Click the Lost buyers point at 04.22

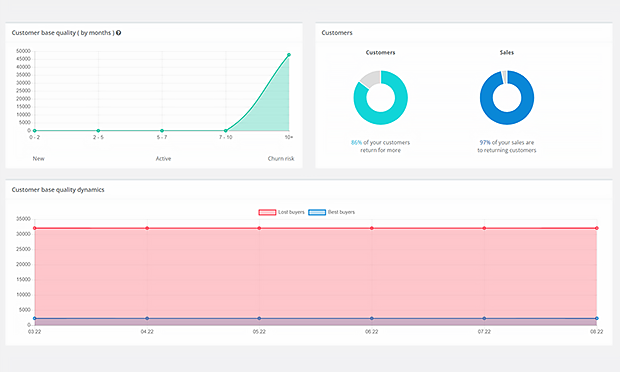[x=147, y=228]
